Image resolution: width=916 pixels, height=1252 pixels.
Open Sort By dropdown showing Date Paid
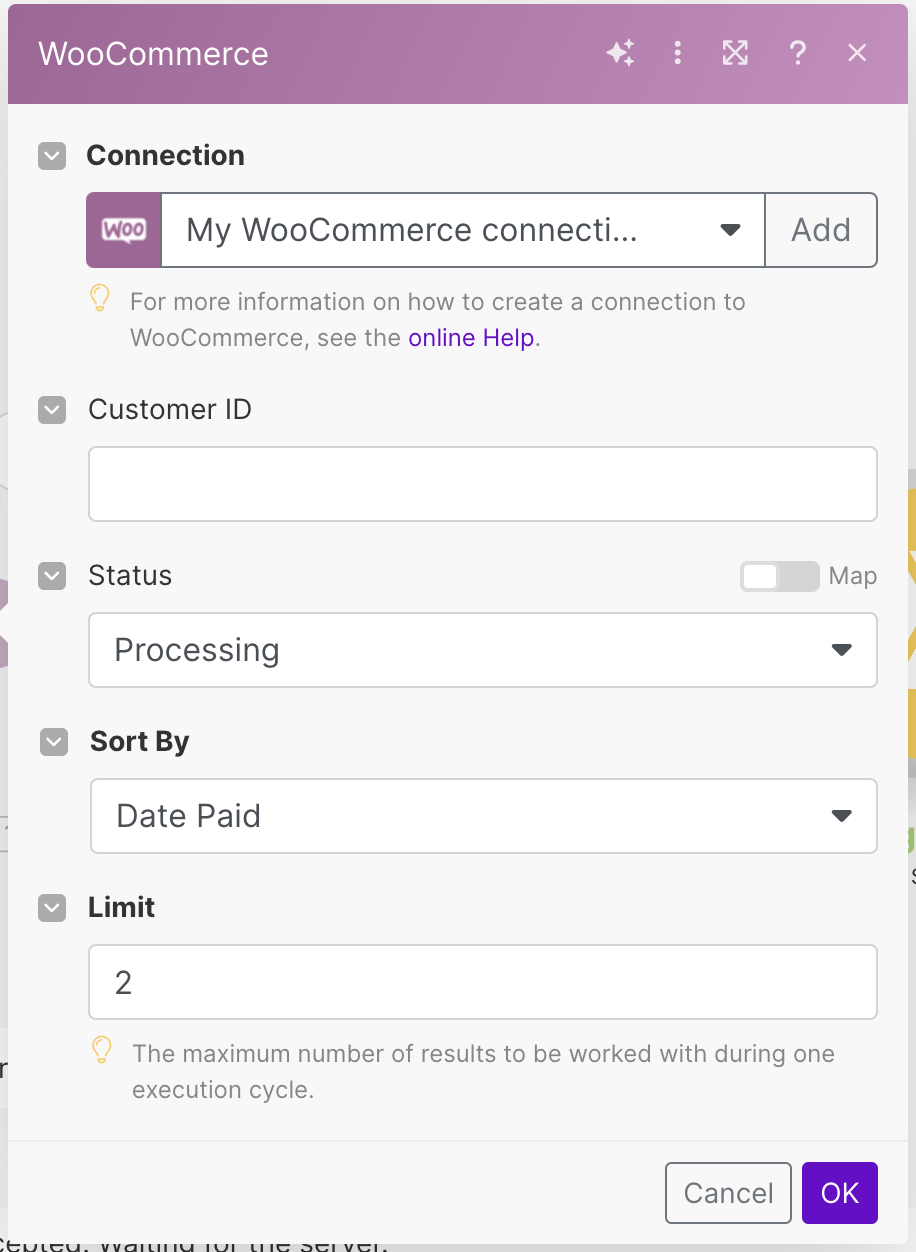tap(482, 816)
